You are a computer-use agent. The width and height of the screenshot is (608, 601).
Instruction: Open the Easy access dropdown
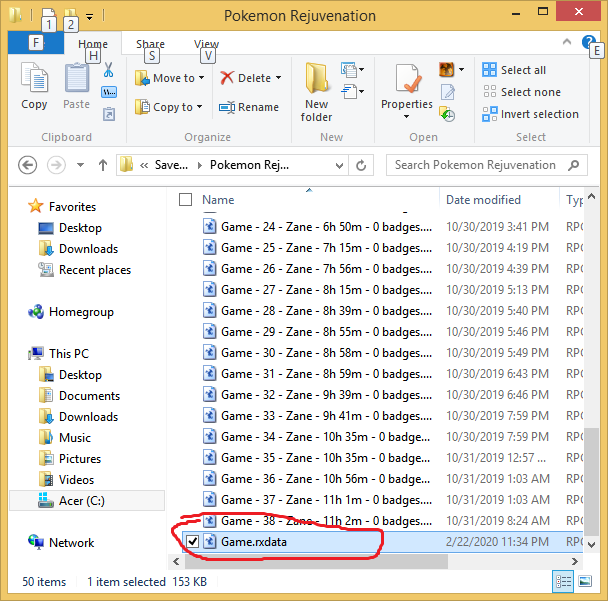coord(352,92)
